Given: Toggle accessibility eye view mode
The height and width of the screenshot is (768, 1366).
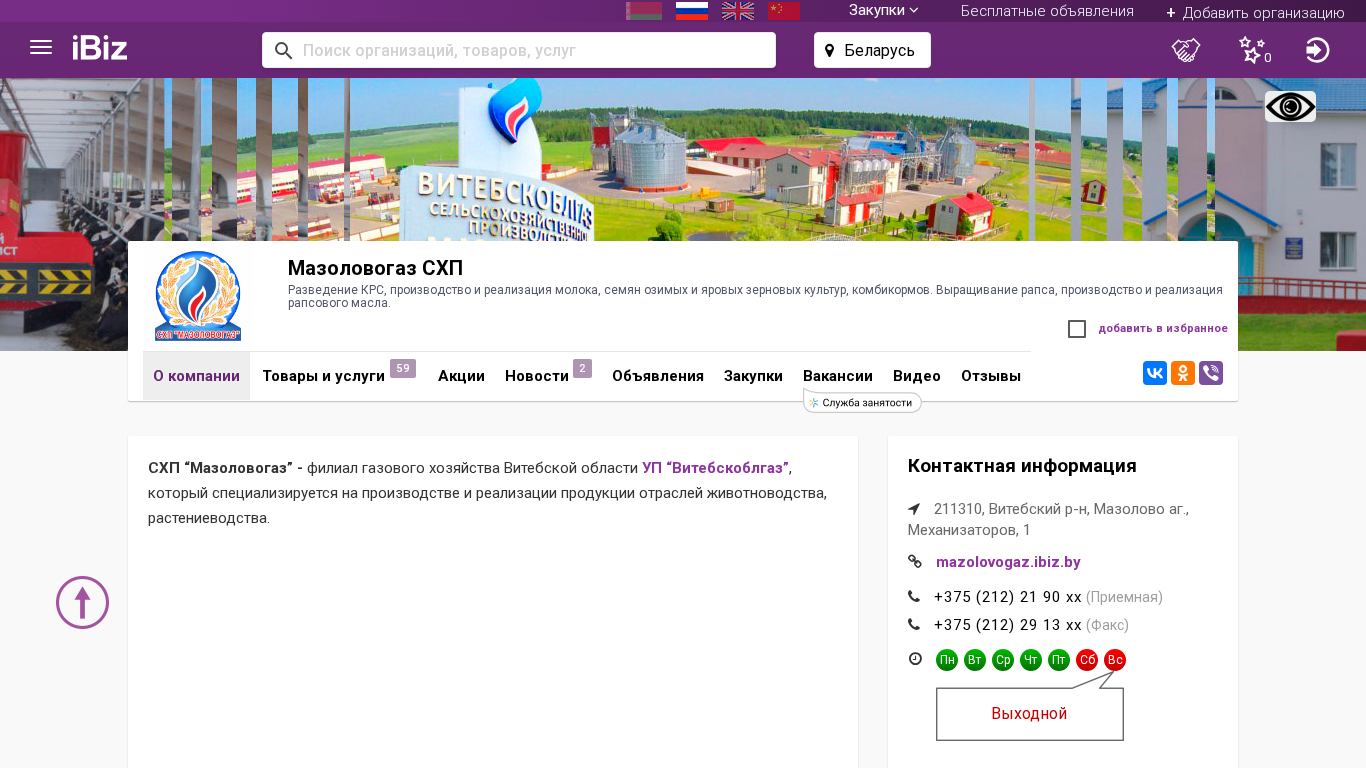Looking at the screenshot, I should click(x=1290, y=107).
